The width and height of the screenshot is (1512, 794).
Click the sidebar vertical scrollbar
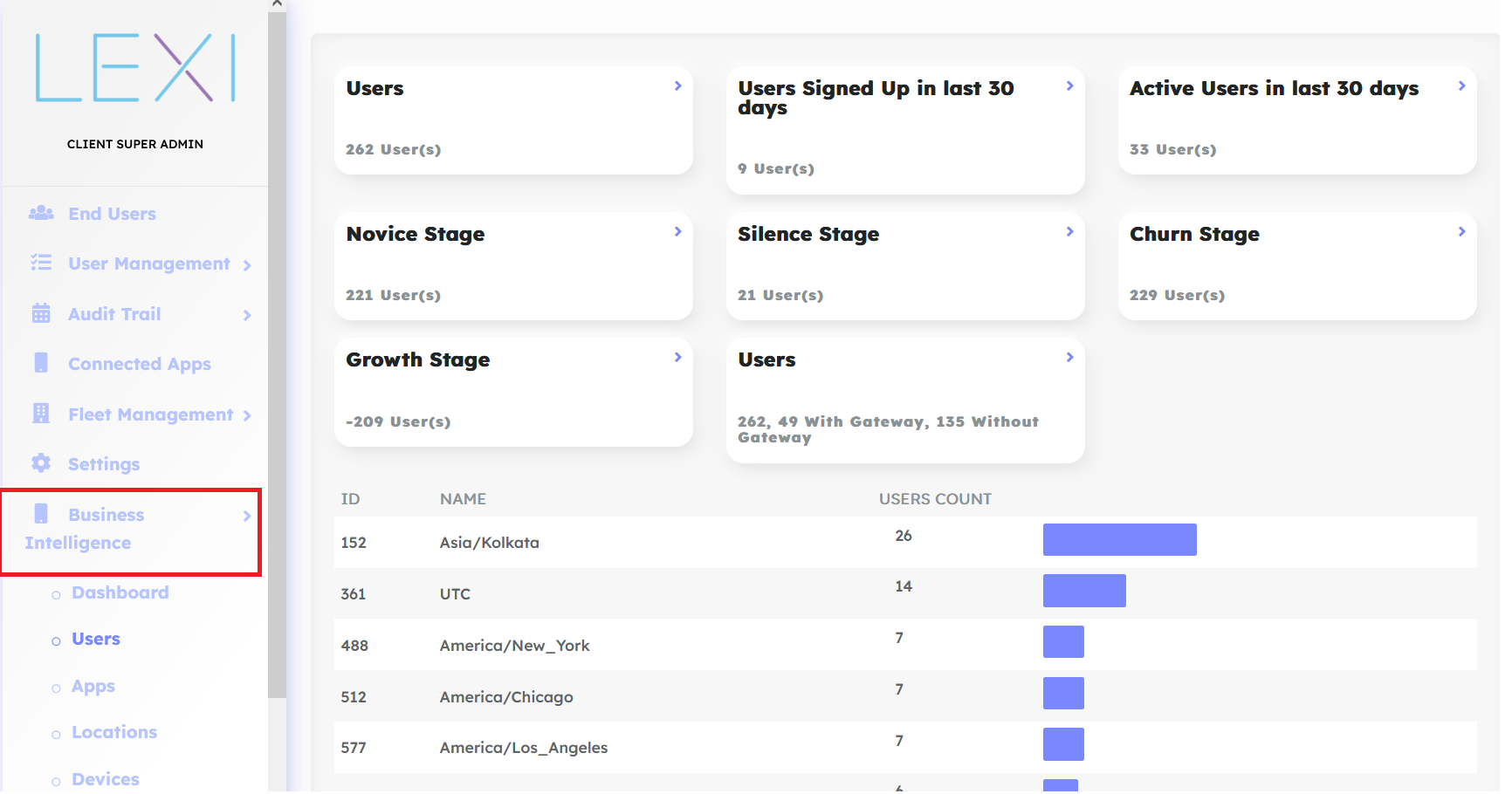277,349
